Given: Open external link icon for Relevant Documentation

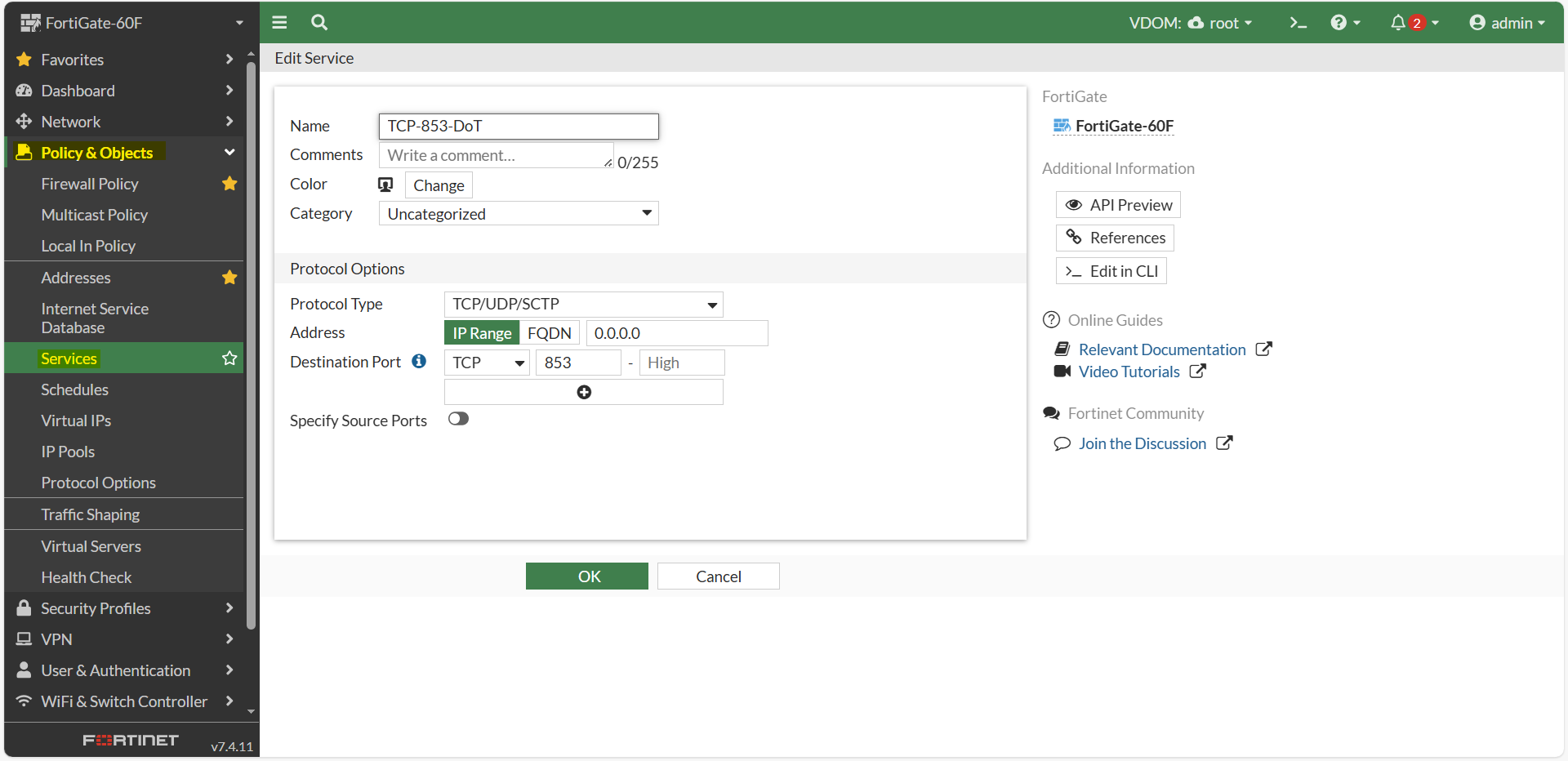Looking at the screenshot, I should point(1263,349).
